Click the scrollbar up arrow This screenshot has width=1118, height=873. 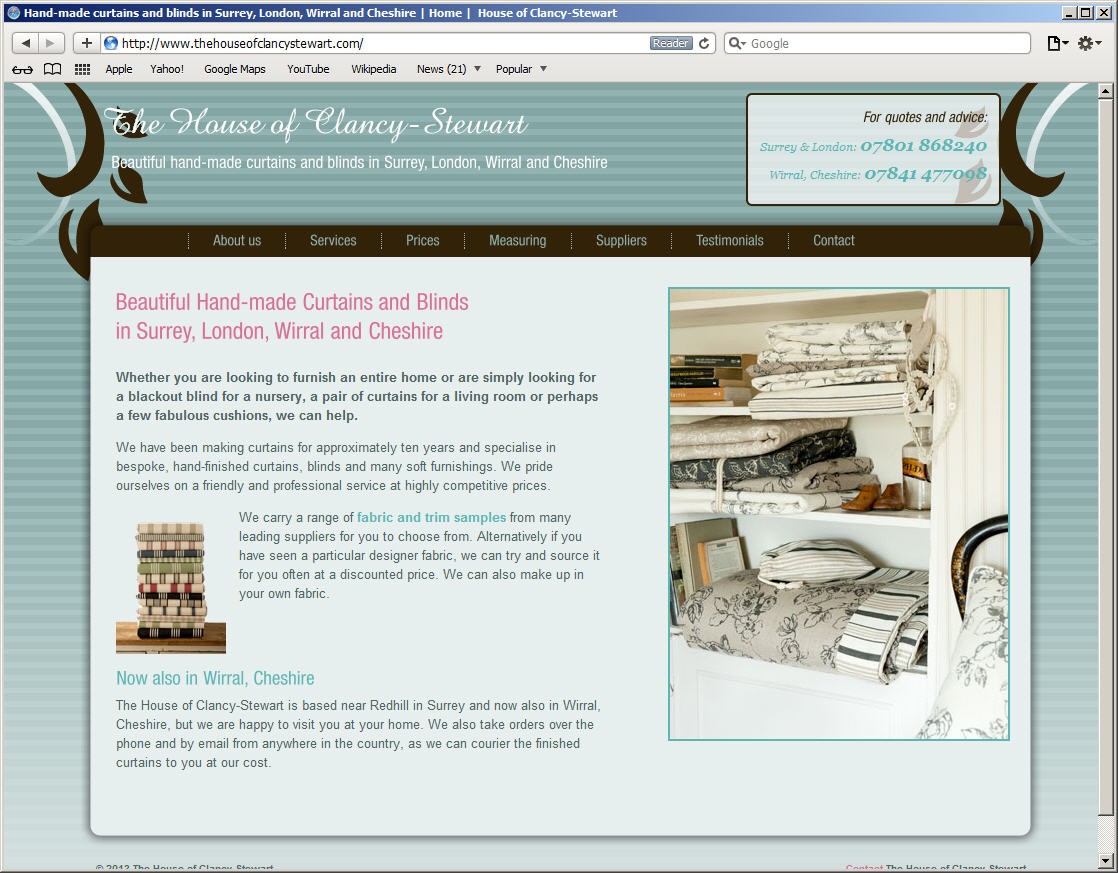(x=1105, y=91)
